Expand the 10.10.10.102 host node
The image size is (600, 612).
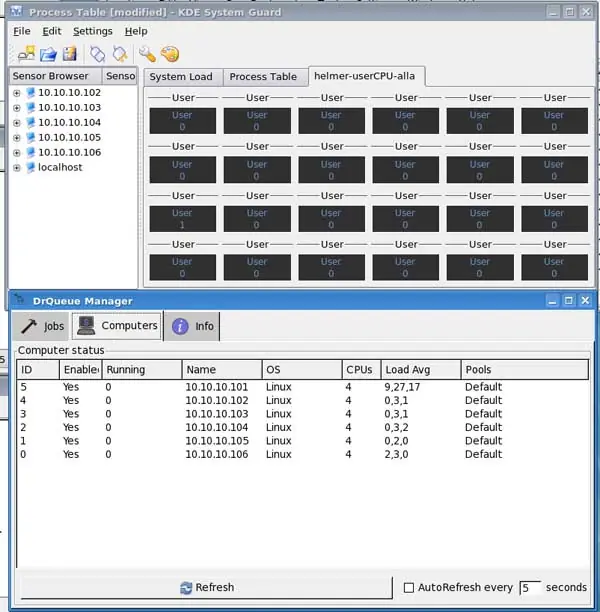click(16, 93)
